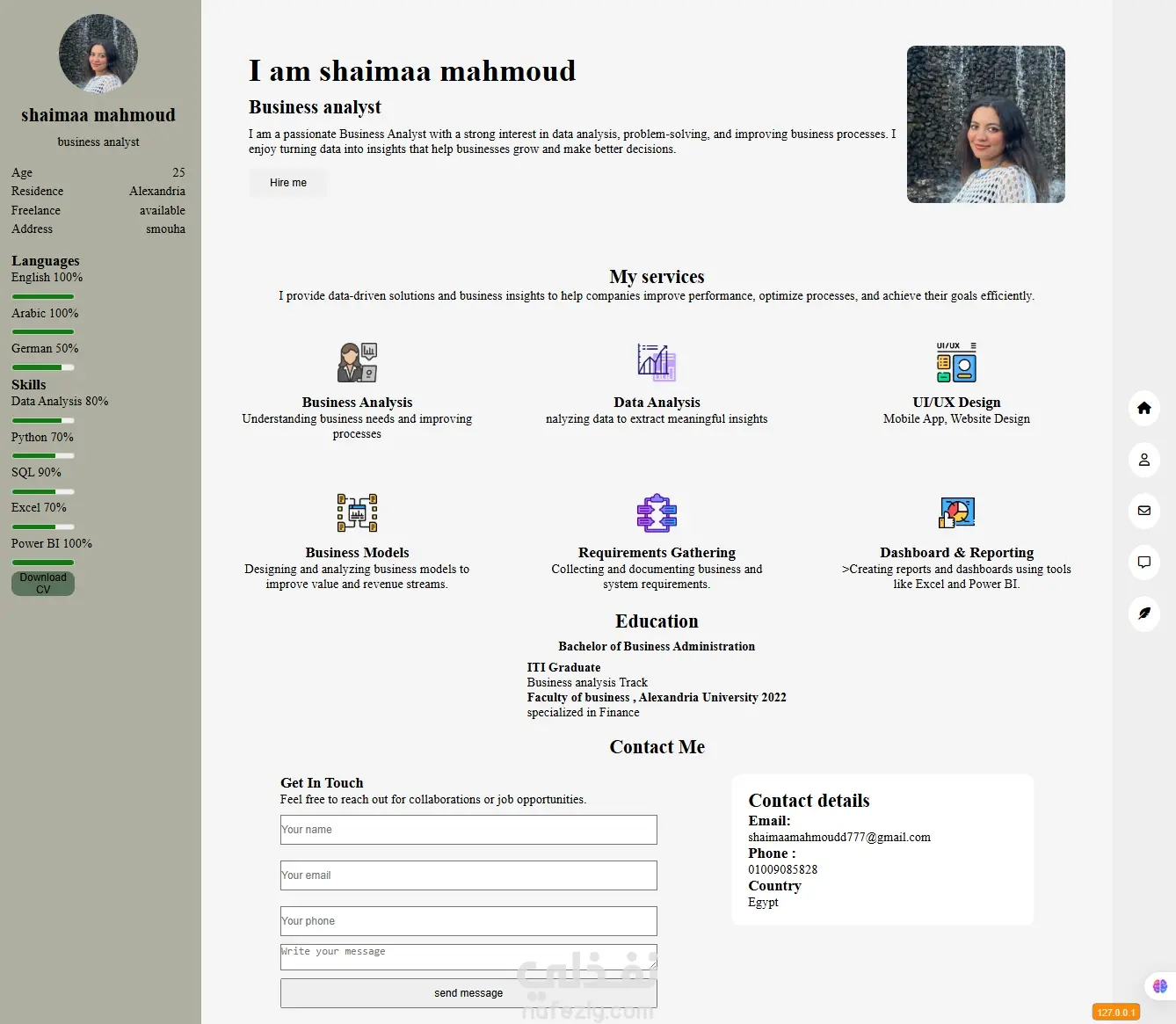Image resolution: width=1176 pixels, height=1024 pixels.
Task: Click the "Business analysis Track" line
Action: [x=587, y=683]
